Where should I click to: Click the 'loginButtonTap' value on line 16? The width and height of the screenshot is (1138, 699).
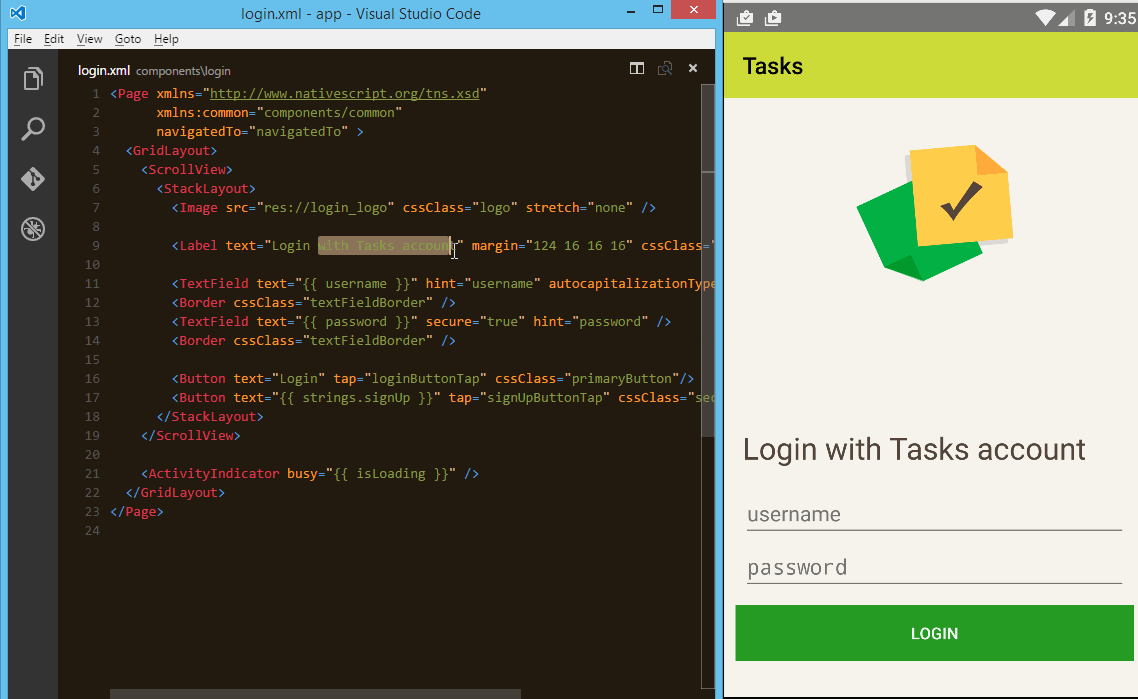[x=425, y=378]
